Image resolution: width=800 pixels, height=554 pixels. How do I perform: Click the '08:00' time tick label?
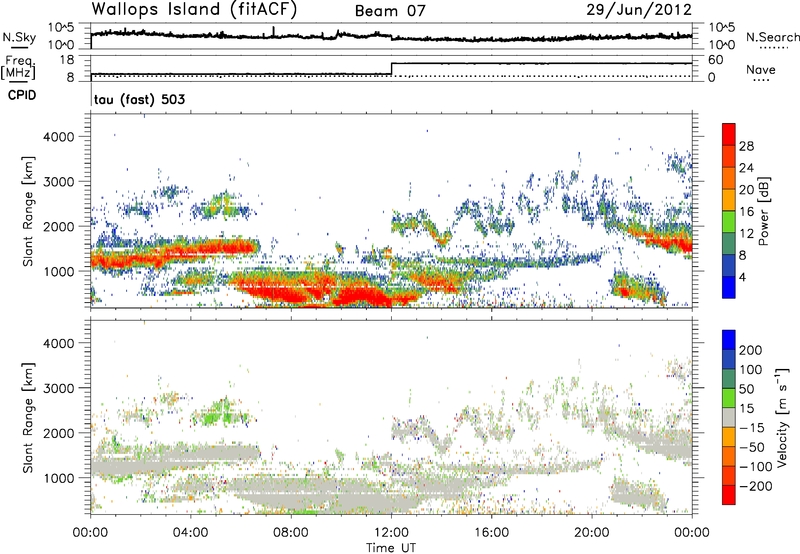pyautogui.click(x=291, y=533)
